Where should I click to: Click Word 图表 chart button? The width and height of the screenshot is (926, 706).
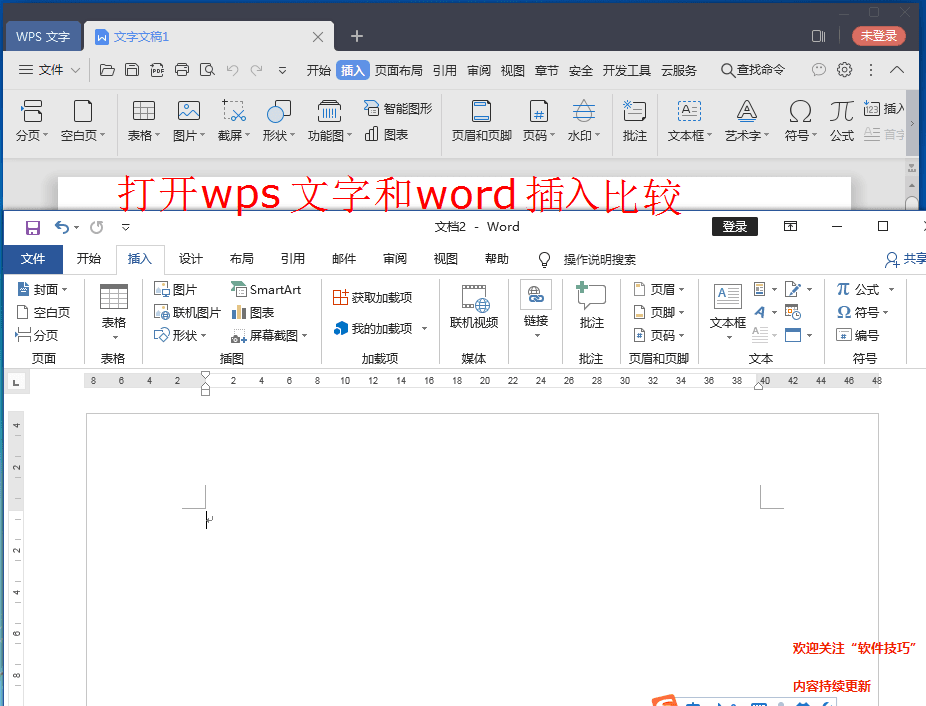(x=253, y=312)
